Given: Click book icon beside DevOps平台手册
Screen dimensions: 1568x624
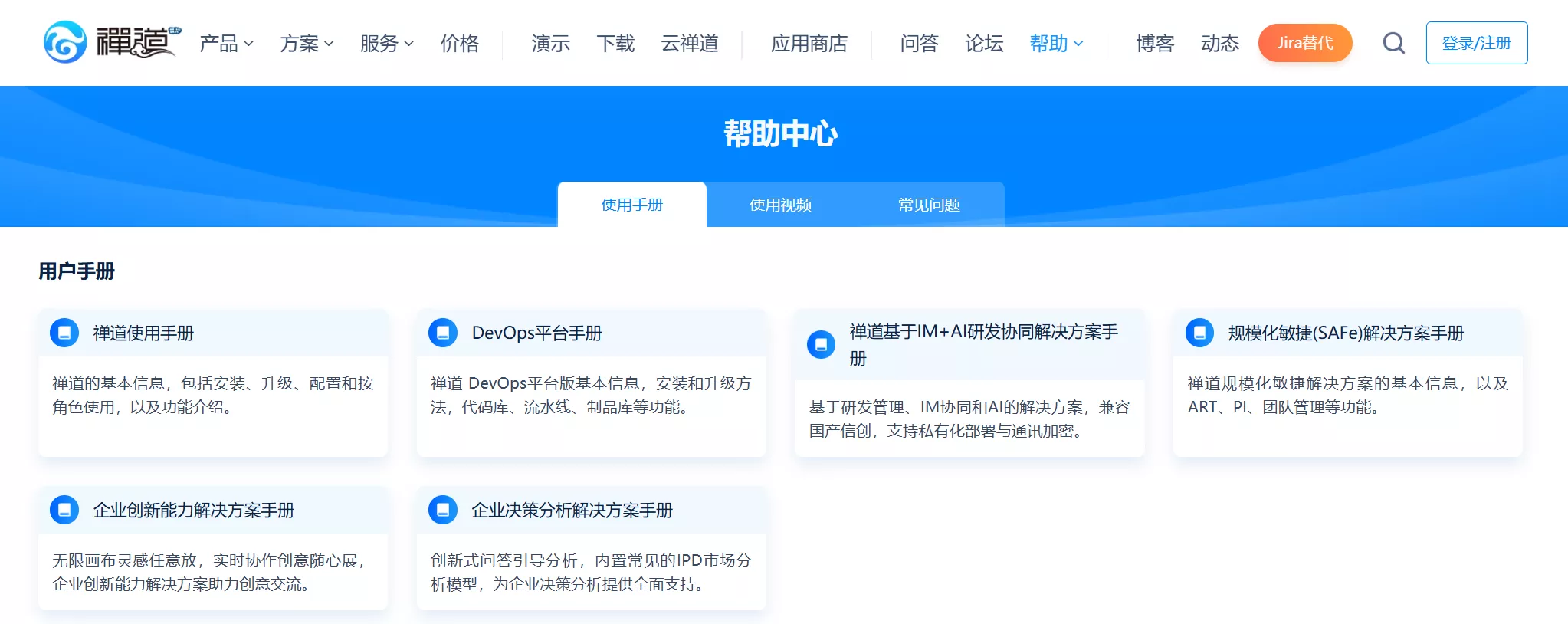Looking at the screenshot, I should pyautogui.click(x=443, y=333).
